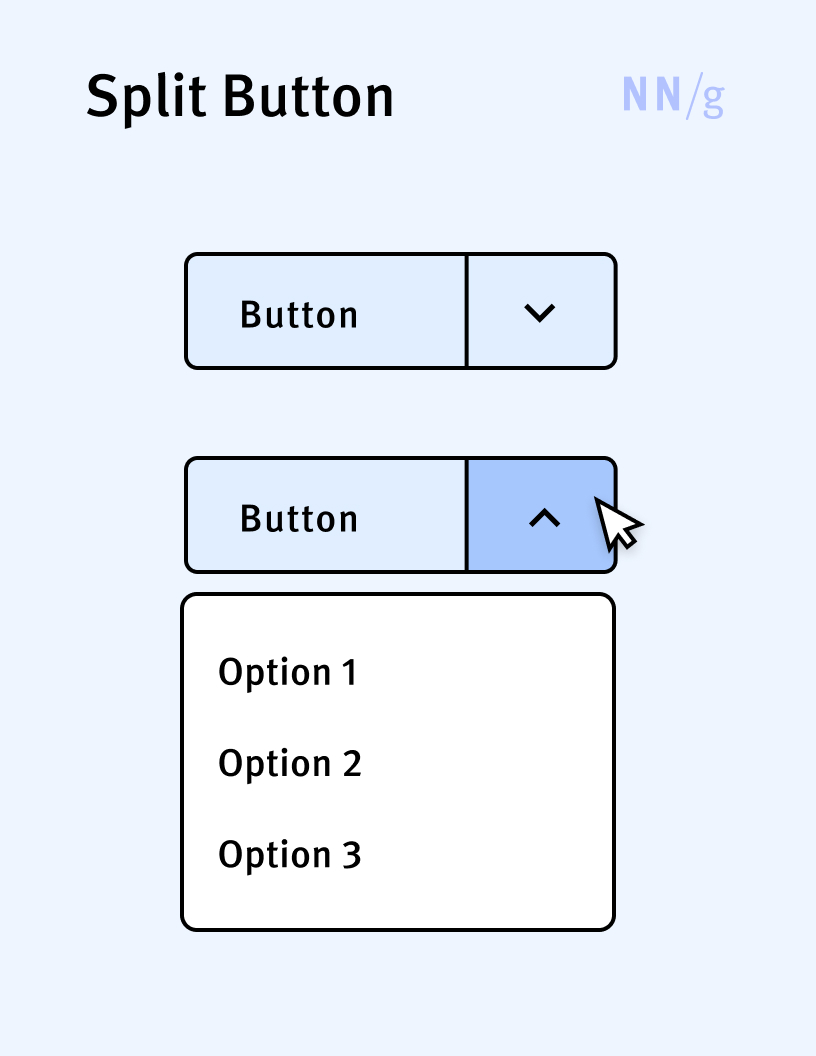Image resolution: width=816 pixels, height=1056 pixels.
Task: Pick Option 3 from the menu list
Action: [x=290, y=855]
